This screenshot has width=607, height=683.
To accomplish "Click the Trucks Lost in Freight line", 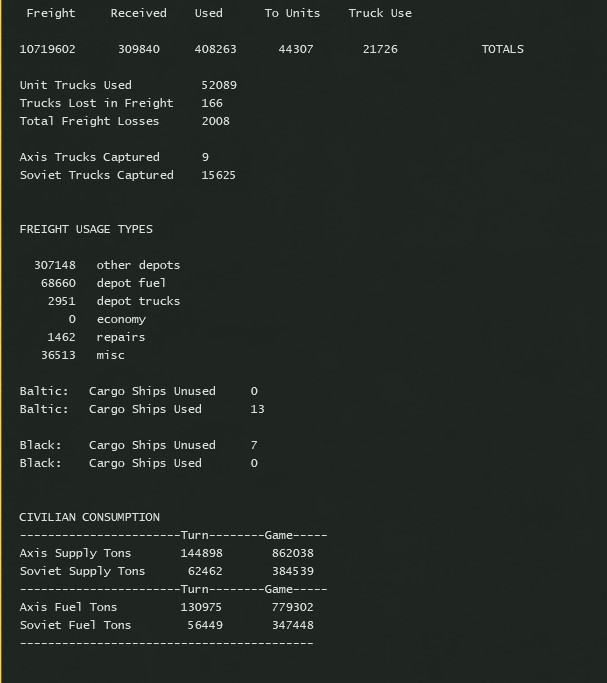I will 121,103.
